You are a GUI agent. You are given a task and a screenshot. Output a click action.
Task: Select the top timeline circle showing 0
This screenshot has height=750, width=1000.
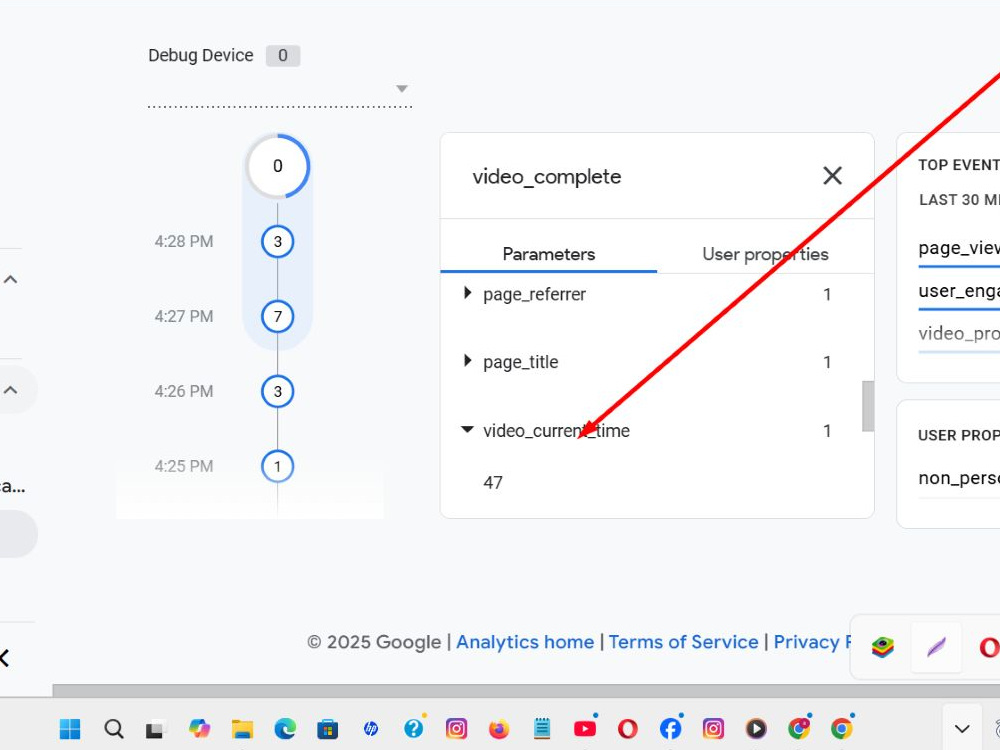click(x=277, y=166)
